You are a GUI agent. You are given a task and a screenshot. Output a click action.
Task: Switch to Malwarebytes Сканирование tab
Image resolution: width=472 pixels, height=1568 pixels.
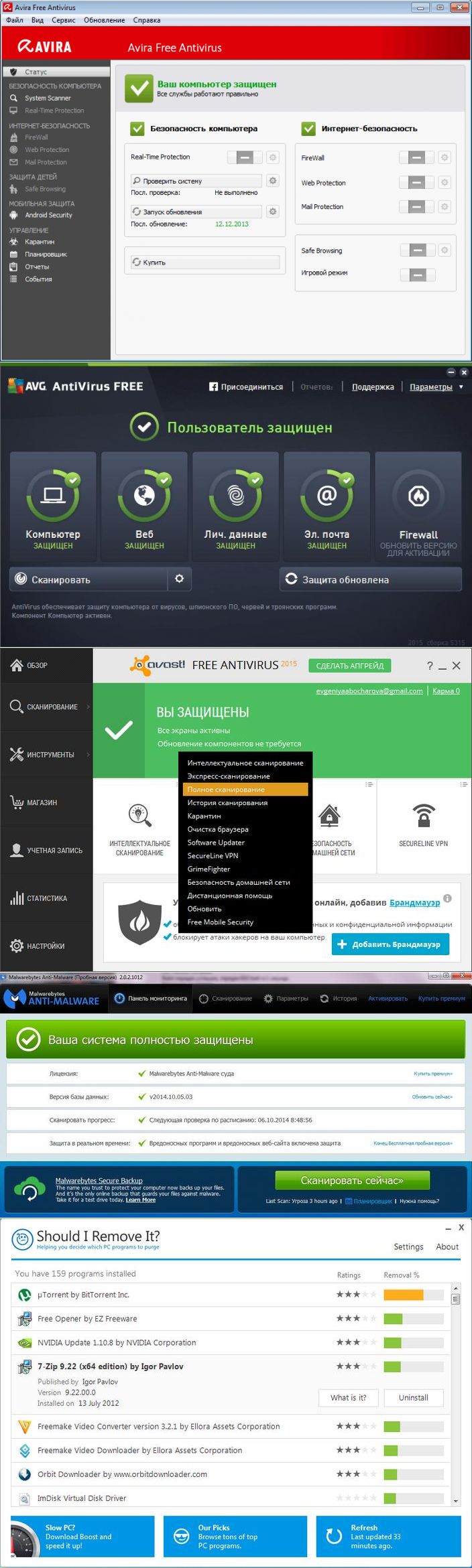click(226, 998)
